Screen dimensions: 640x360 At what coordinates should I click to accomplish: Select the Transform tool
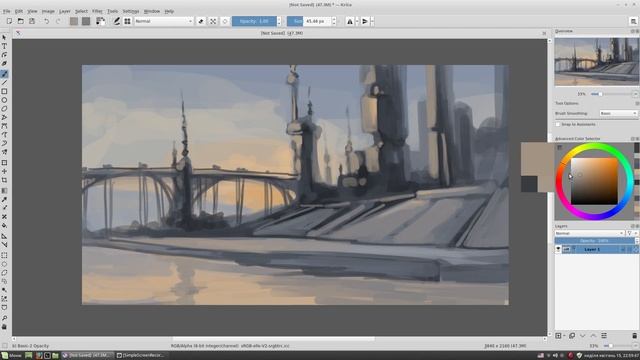pos(4,162)
